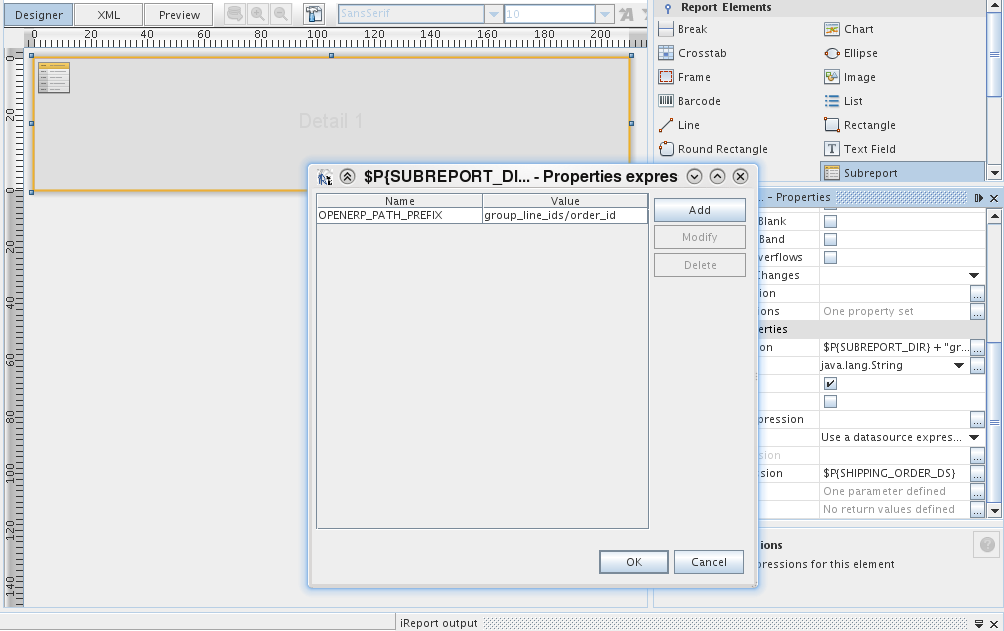Uncheck the checked checkbox below java.lang.String

830,384
